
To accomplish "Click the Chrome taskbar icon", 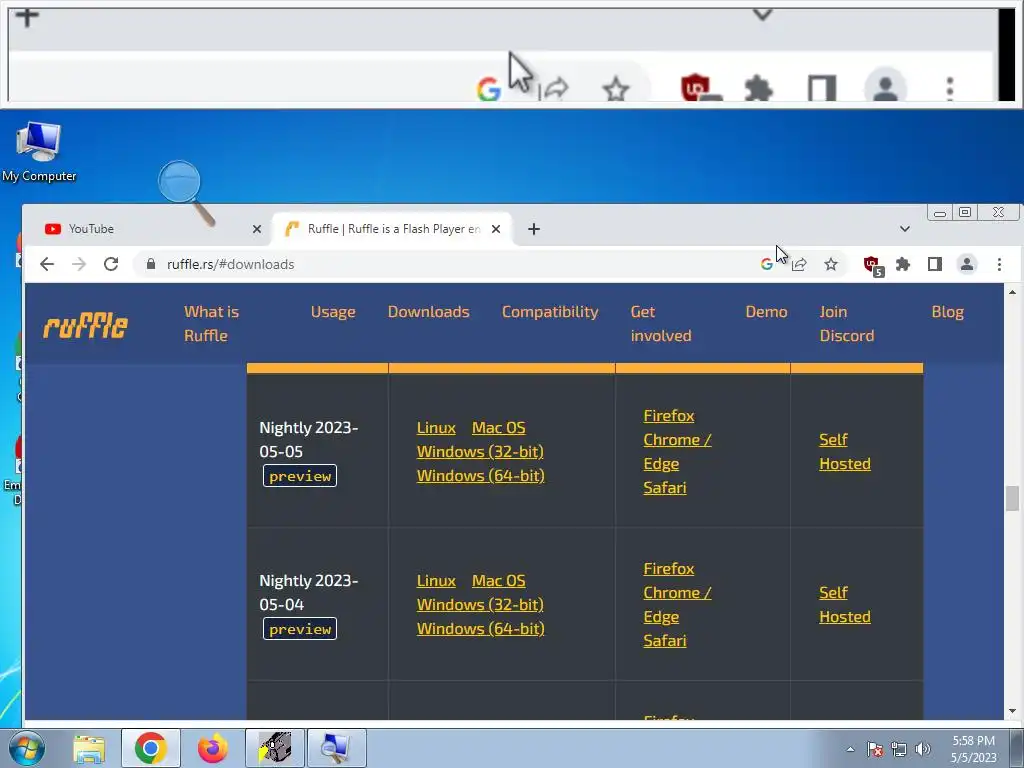I will point(151,748).
